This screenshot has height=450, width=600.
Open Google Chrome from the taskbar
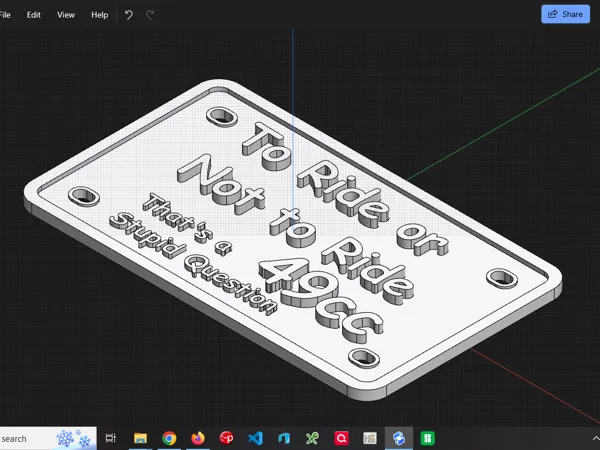click(169, 438)
